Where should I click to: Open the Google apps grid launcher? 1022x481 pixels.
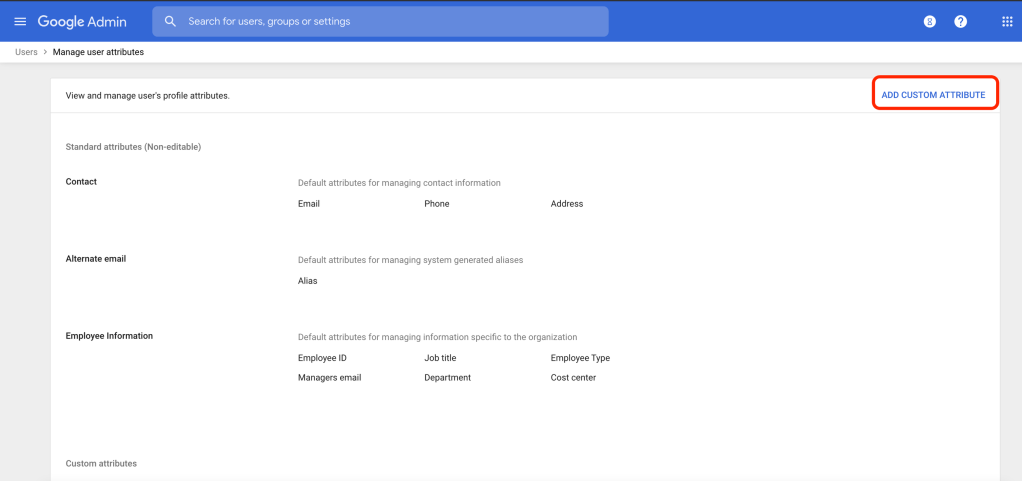coord(1006,21)
